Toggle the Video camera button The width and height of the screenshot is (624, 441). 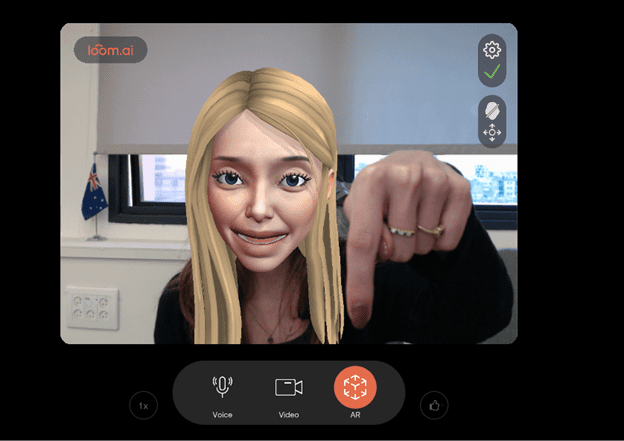289,387
